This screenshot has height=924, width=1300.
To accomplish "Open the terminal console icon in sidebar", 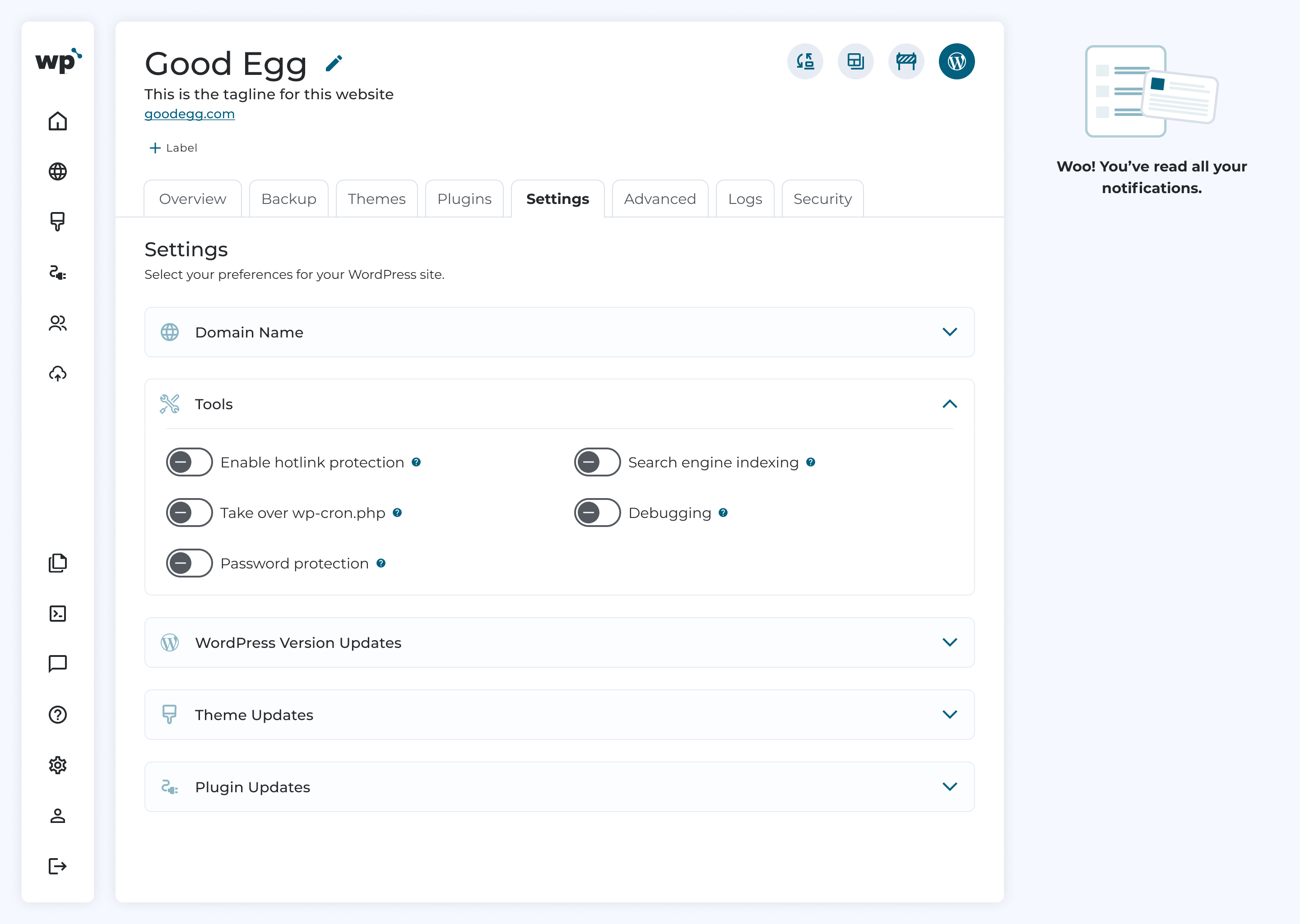I will pos(57,613).
